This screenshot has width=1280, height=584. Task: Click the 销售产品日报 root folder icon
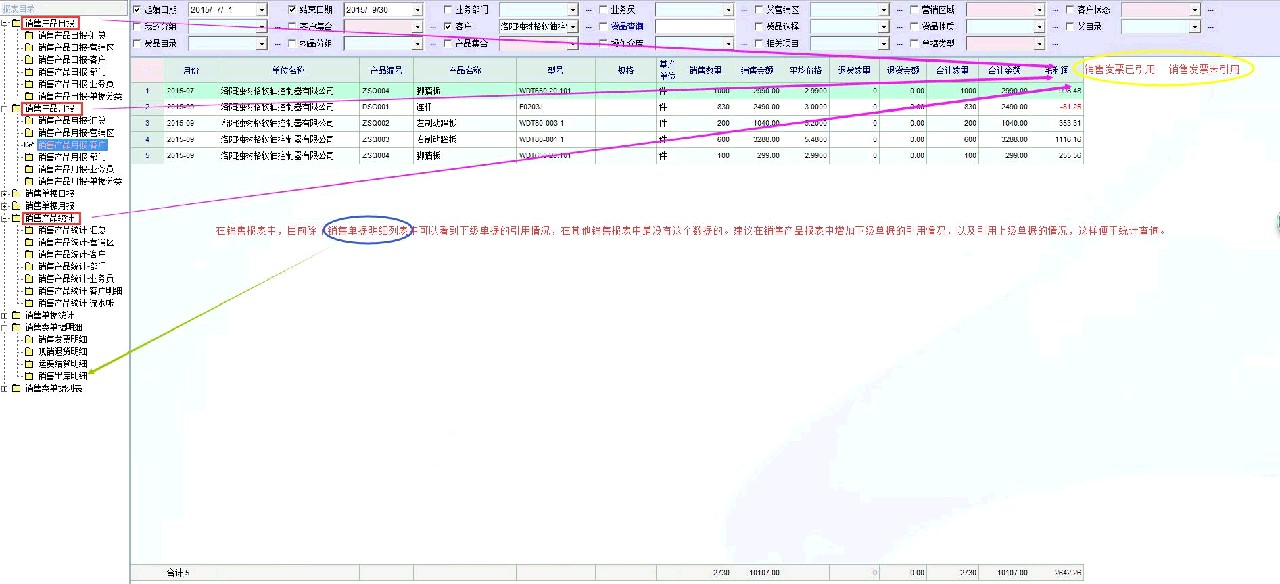[16, 22]
